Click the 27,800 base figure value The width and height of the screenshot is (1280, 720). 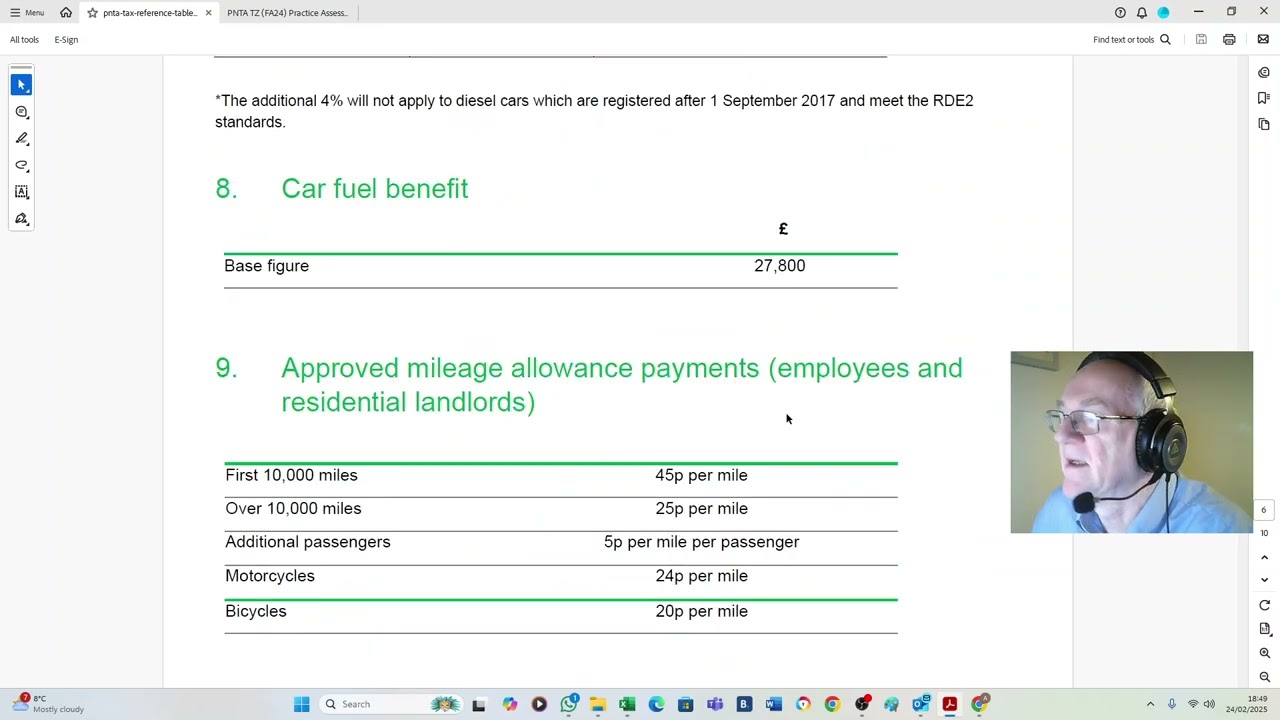[779, 266]
